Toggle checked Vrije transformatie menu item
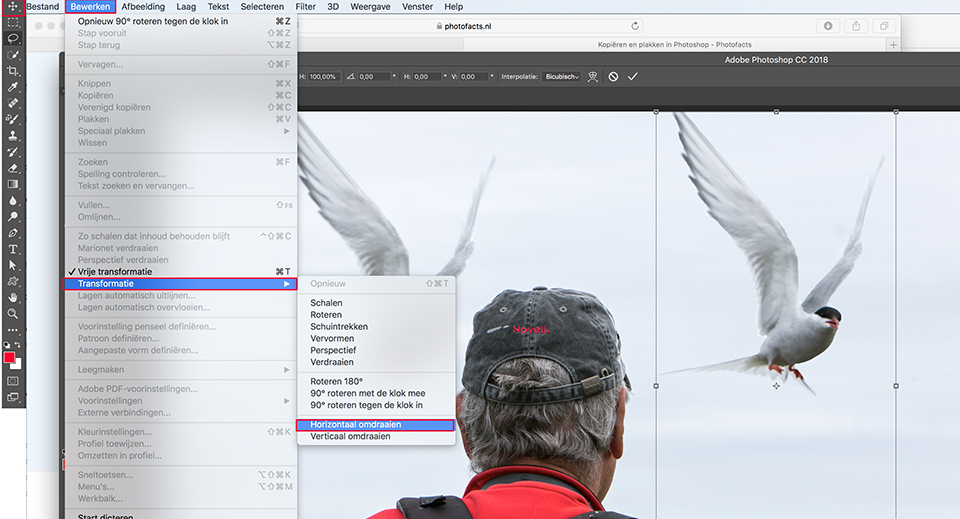Image resolution: width=960 pixels, height=519 pixels. click(x=181, y=272)
